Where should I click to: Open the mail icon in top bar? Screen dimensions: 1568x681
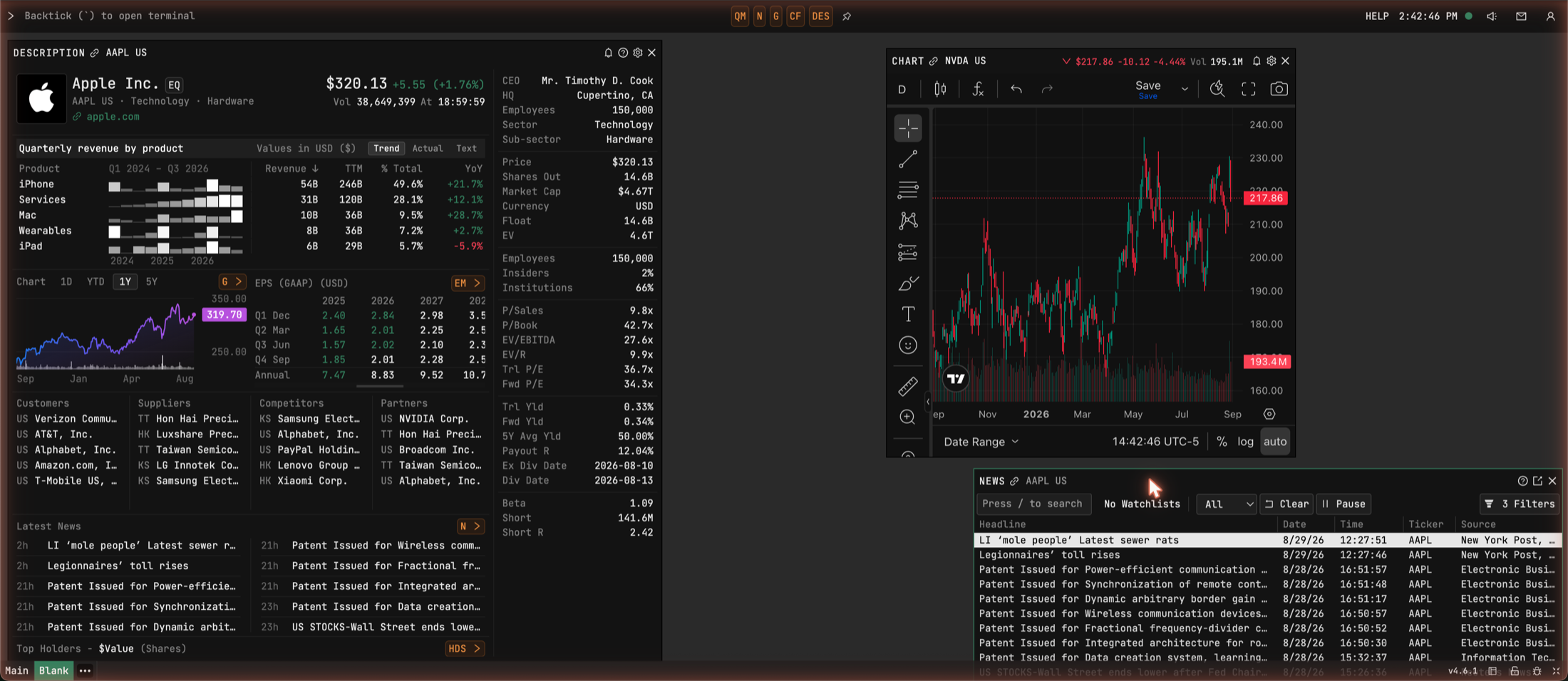(x=1521, y=16)
